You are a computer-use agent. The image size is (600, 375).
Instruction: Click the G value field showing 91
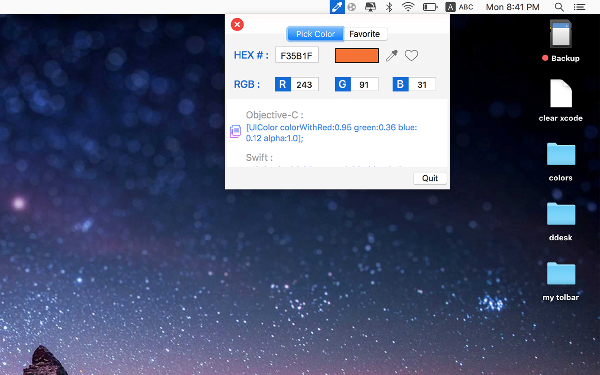pos(365,85)
